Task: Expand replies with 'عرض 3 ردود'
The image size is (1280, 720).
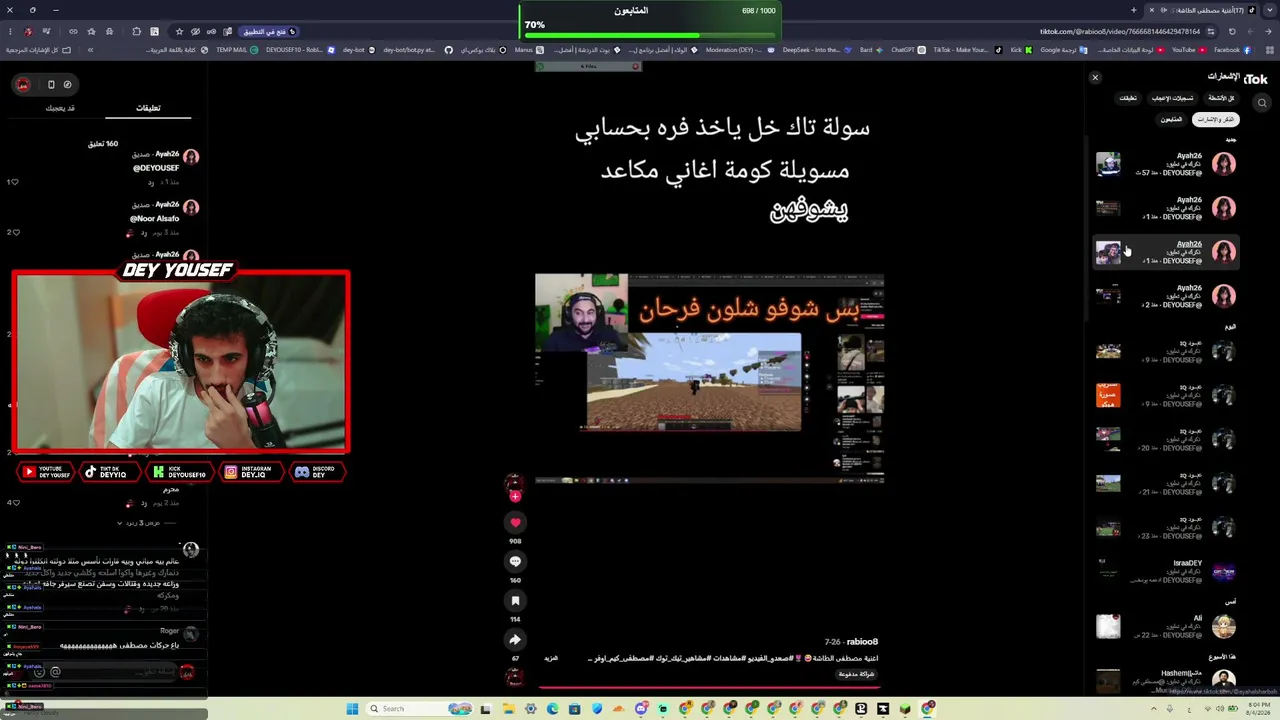Action: (x=140, y=523)
